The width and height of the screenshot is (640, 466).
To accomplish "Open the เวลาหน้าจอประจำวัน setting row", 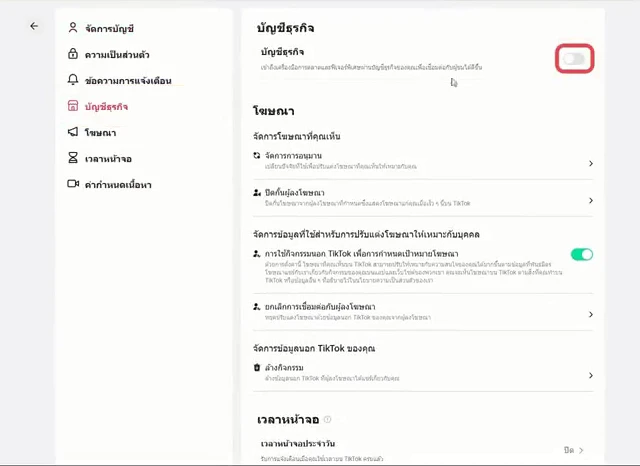I will pyautogui.click(x=423, y=450).
